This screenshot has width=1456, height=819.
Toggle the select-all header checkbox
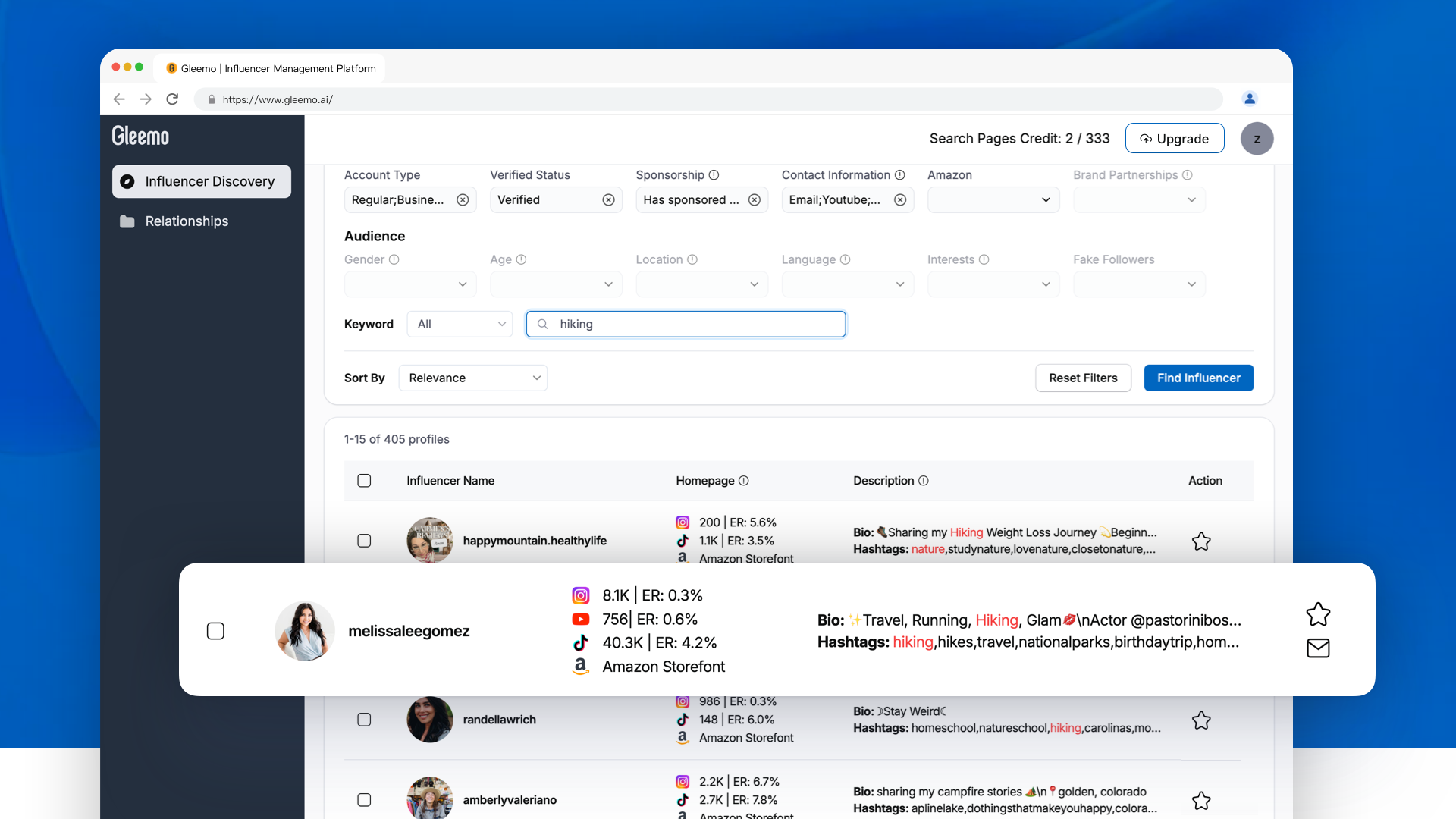coord(364,481)
